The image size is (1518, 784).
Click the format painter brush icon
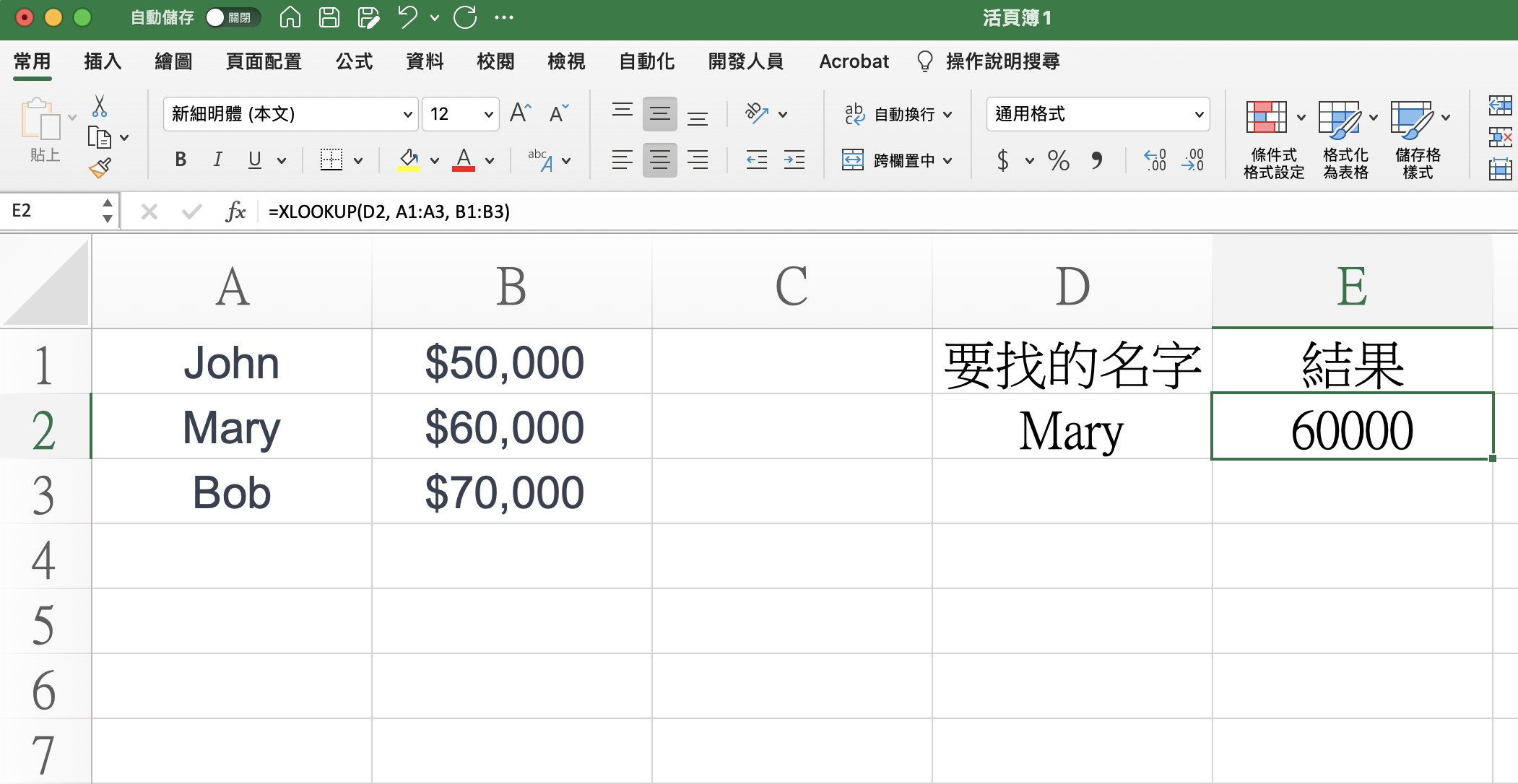point(100,168)
